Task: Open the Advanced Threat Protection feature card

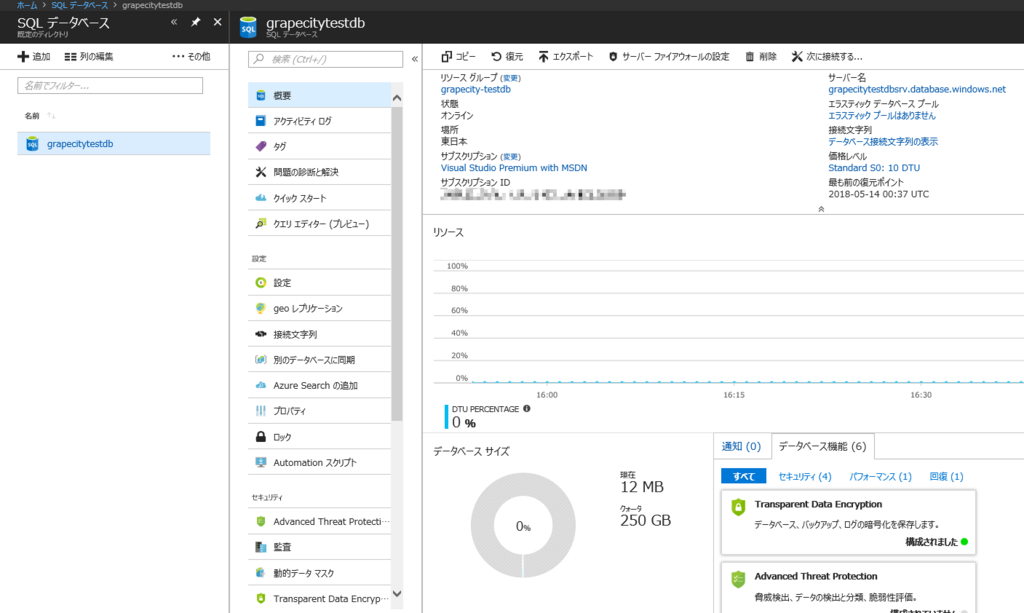Action: tap(848, 588)
